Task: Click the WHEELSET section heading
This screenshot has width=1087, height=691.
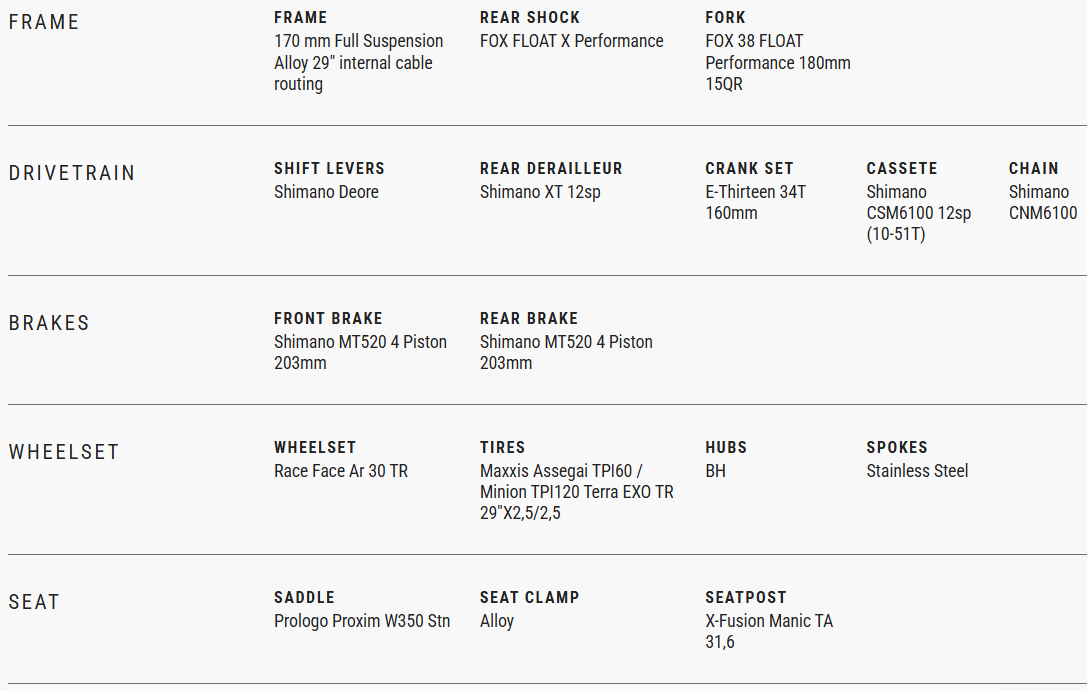Action: tap(64, 452)
